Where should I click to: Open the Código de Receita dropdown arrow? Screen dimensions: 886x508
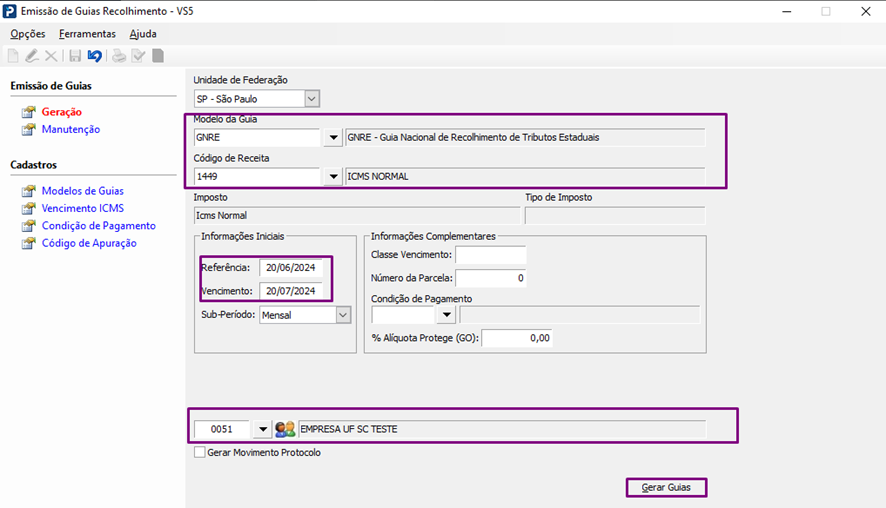(333, 177)
